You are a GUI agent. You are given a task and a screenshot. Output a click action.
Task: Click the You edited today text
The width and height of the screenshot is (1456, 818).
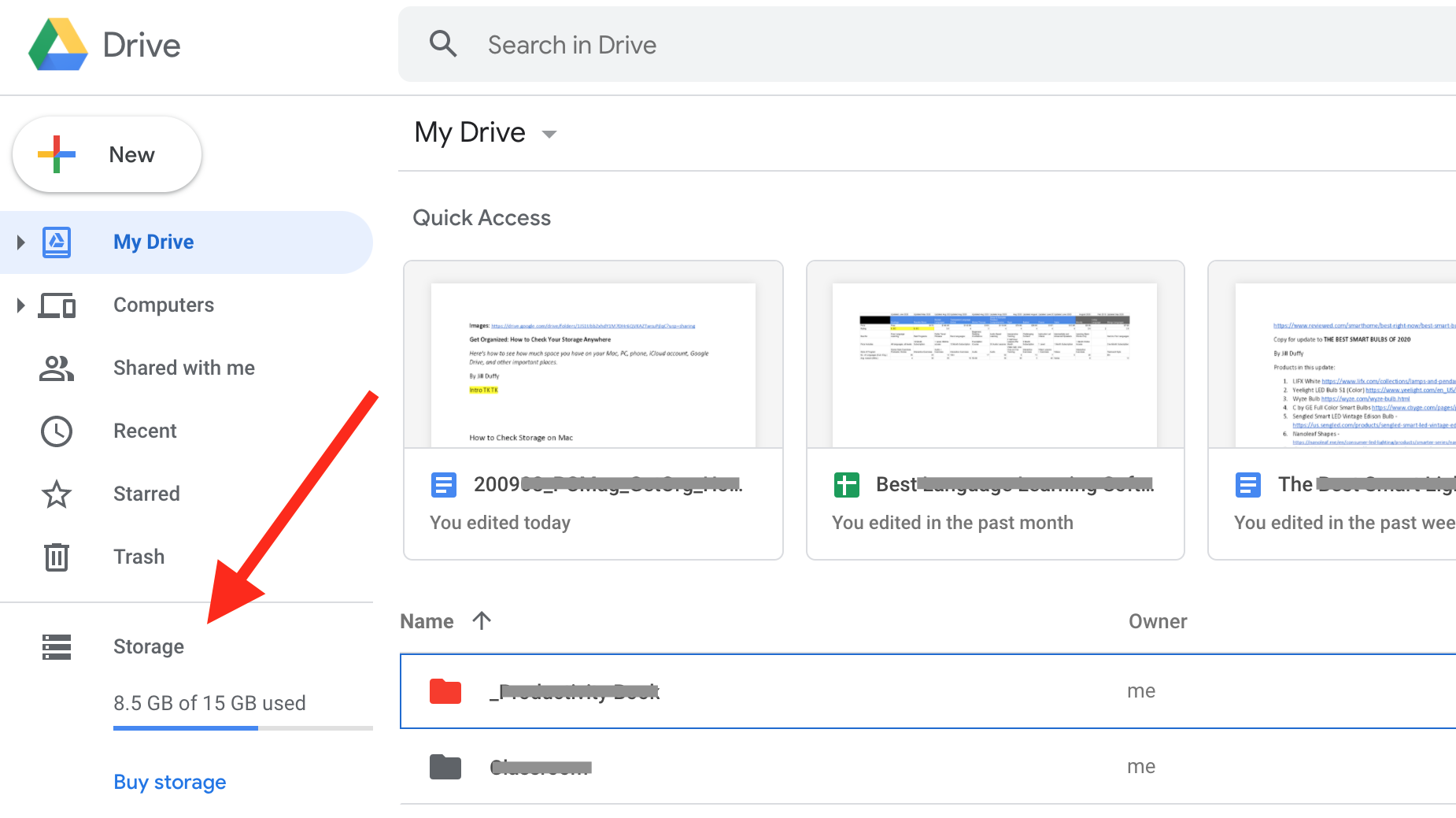tap(500, 523)
